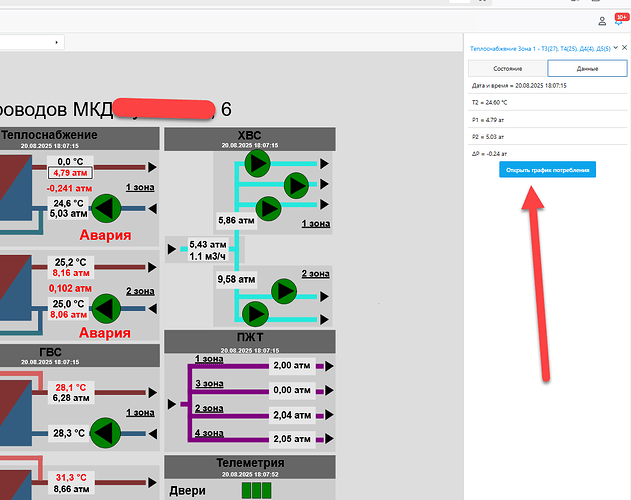
Task: Click the Теплоснабжение zone 1 pump icon
Action: click(x=106, y=207)
